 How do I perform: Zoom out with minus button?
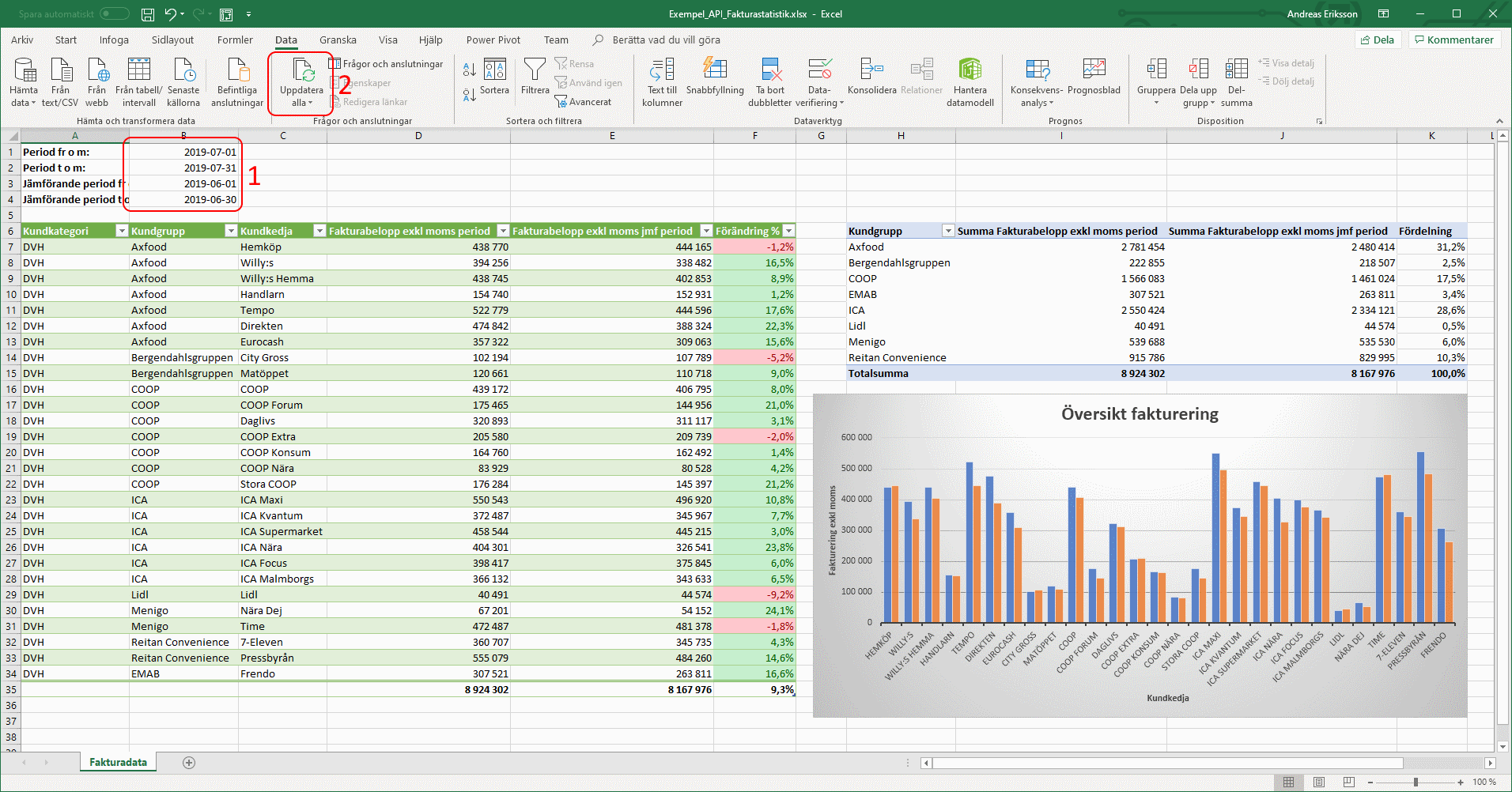[x=1370, y=782]
